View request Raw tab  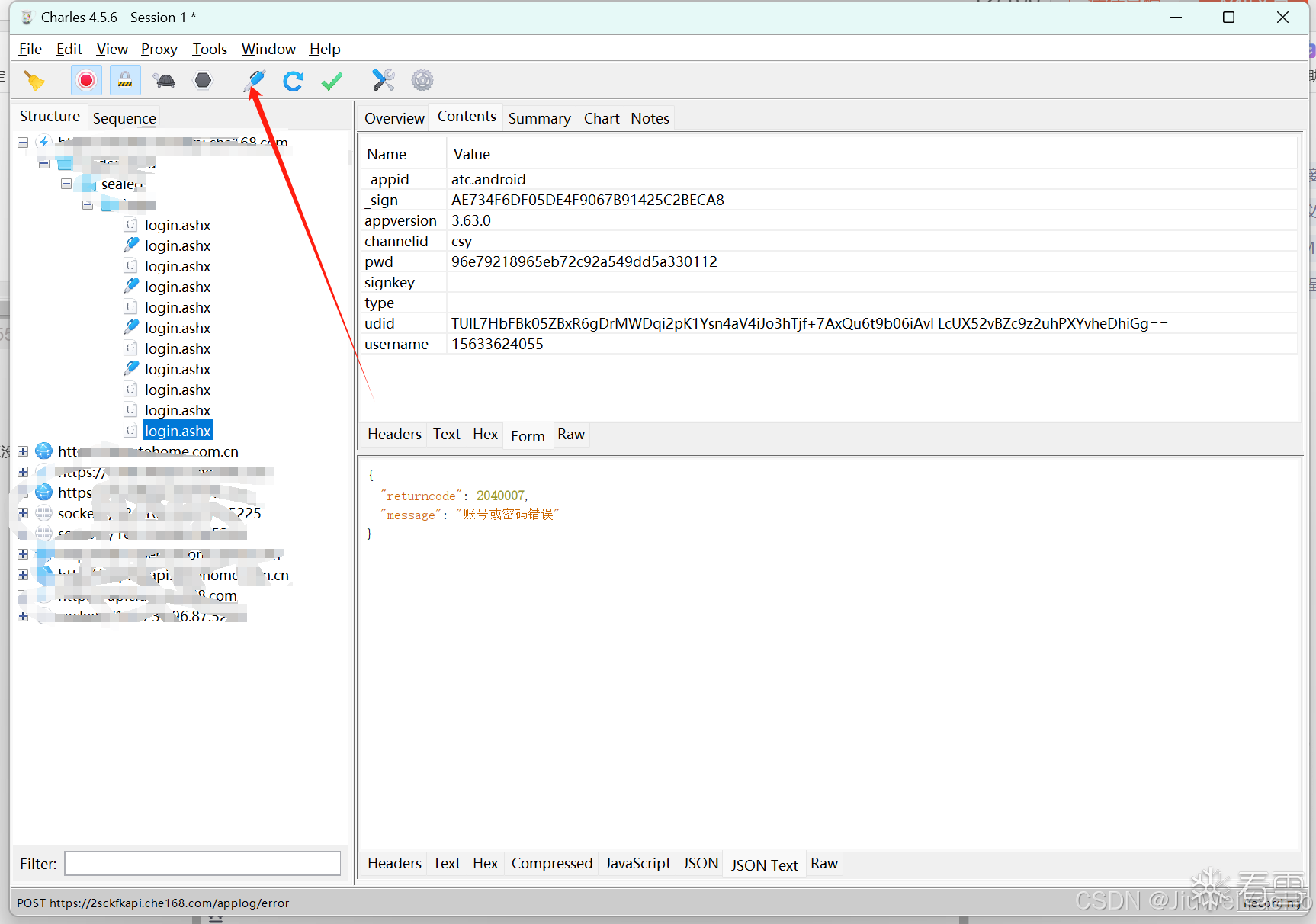tap(570, 435)
